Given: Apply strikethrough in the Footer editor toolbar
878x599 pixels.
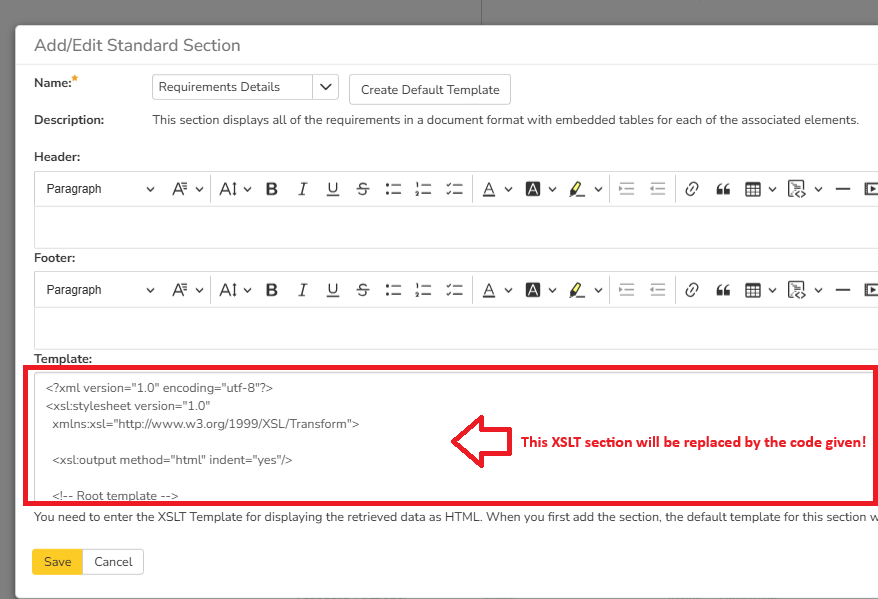Looking at the screenshot, I should 363,290.
